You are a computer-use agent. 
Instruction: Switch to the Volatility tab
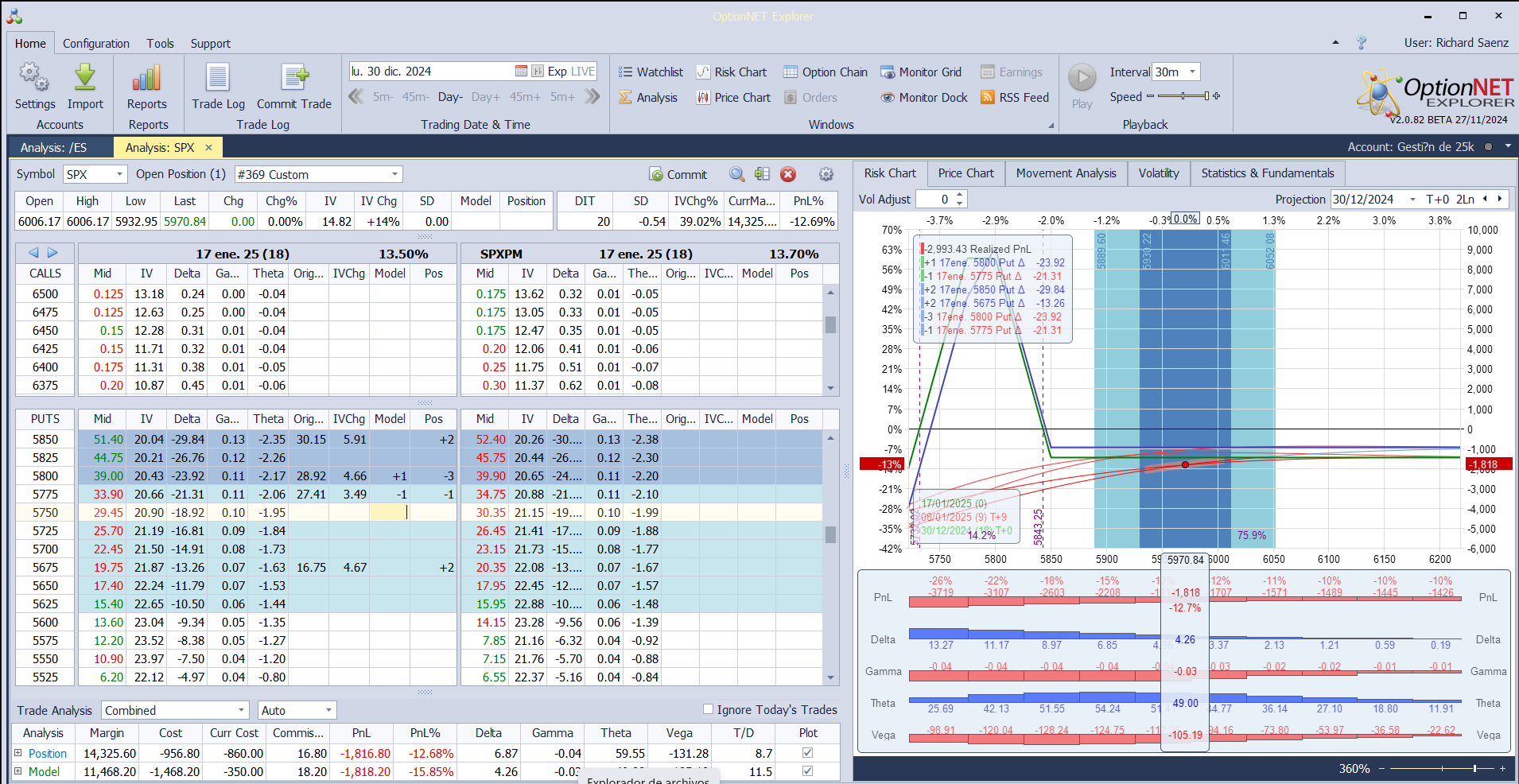click(x=1158, y=173)
